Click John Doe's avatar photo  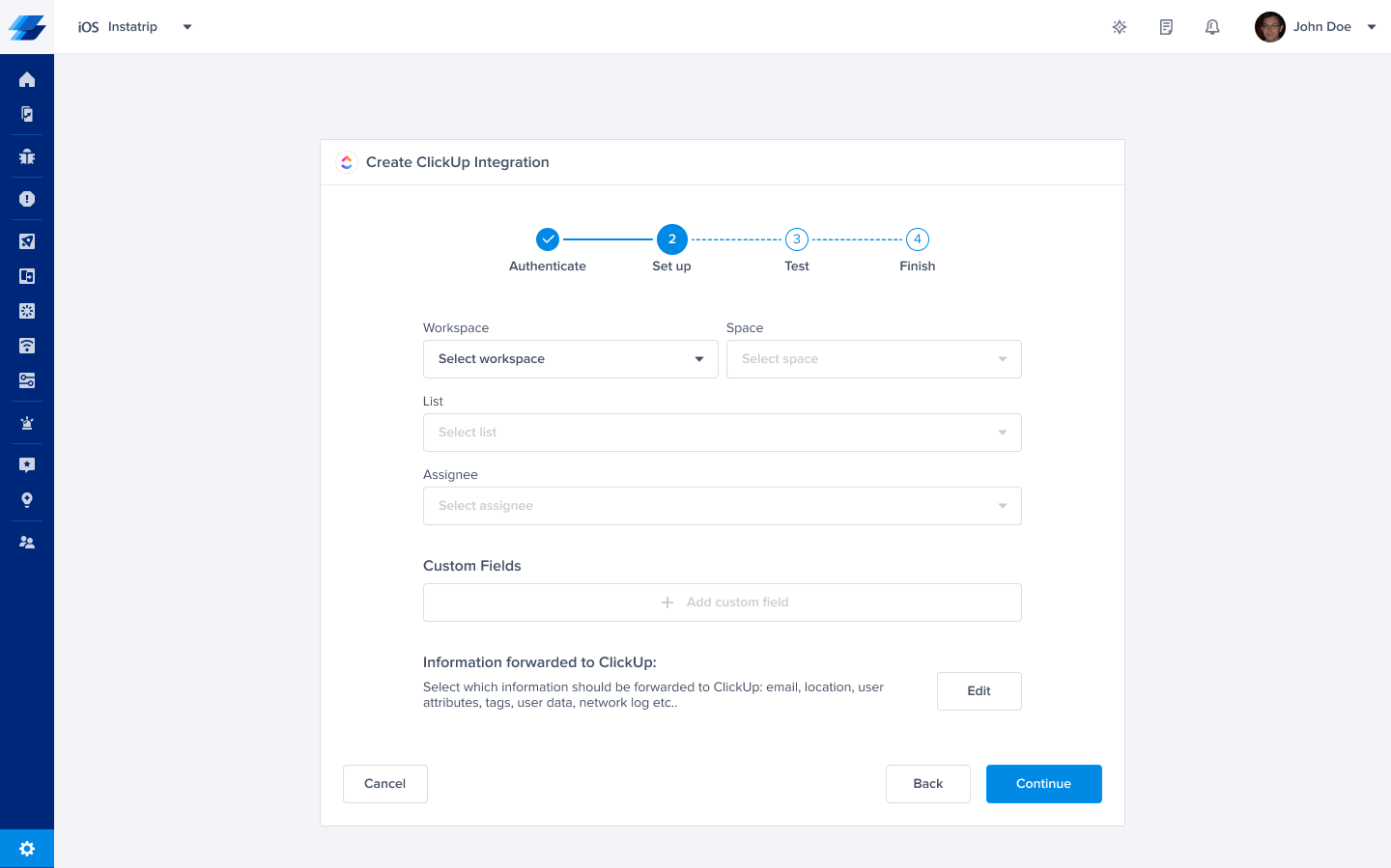point(1270,27)
